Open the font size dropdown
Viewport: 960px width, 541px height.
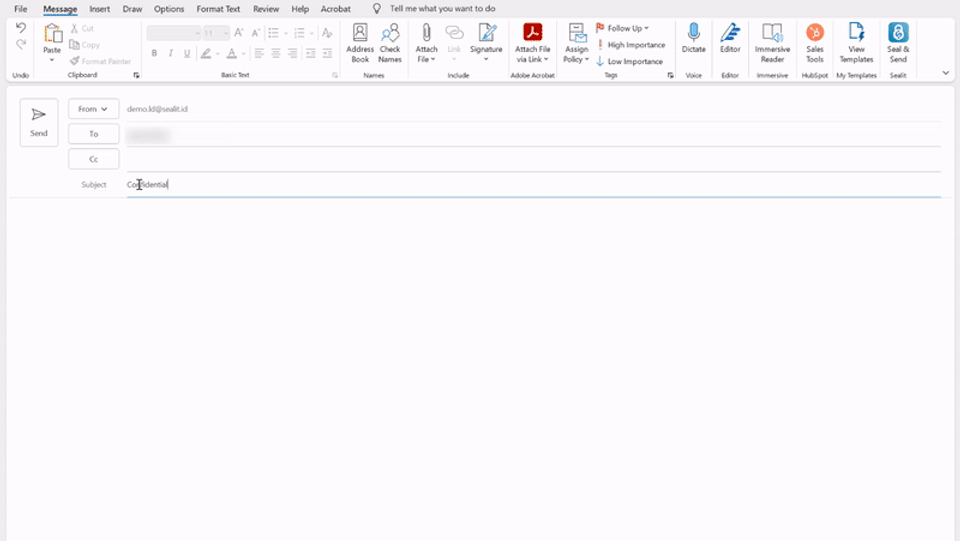pyautogui.click(x=226, y=33)
